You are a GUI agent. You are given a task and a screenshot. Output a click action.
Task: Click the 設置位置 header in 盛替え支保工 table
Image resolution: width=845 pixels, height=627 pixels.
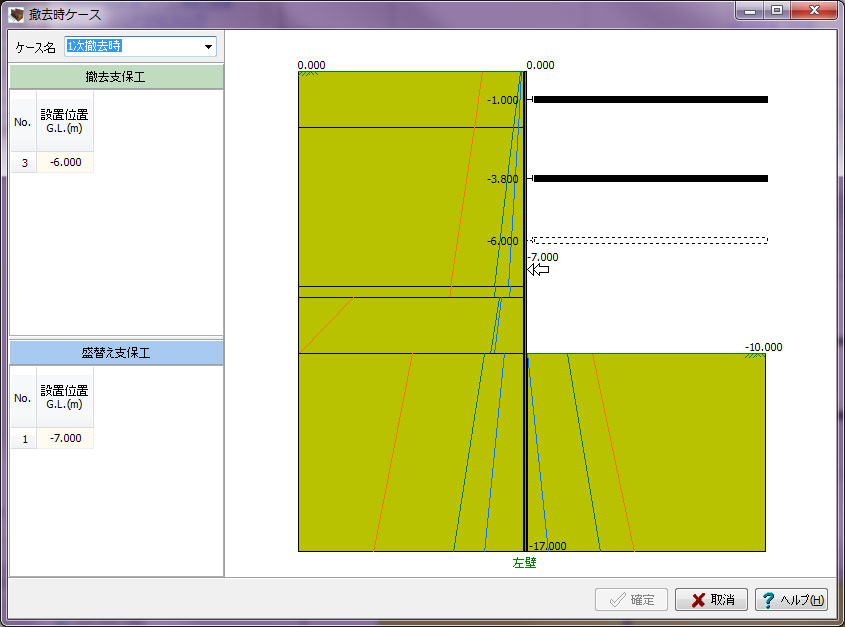65,397
